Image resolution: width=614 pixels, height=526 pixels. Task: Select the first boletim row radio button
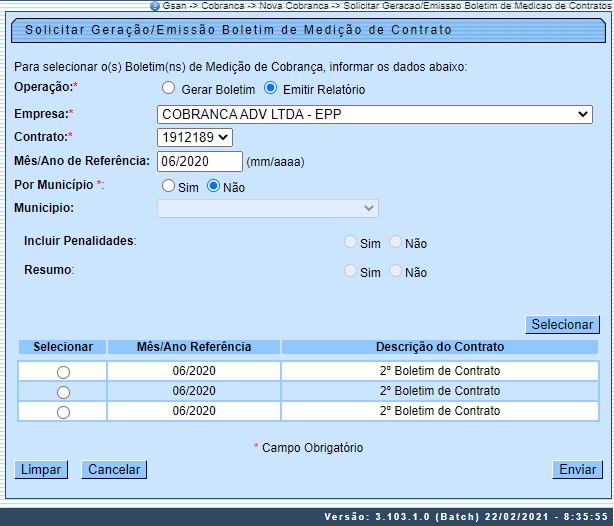click(63, 372)
